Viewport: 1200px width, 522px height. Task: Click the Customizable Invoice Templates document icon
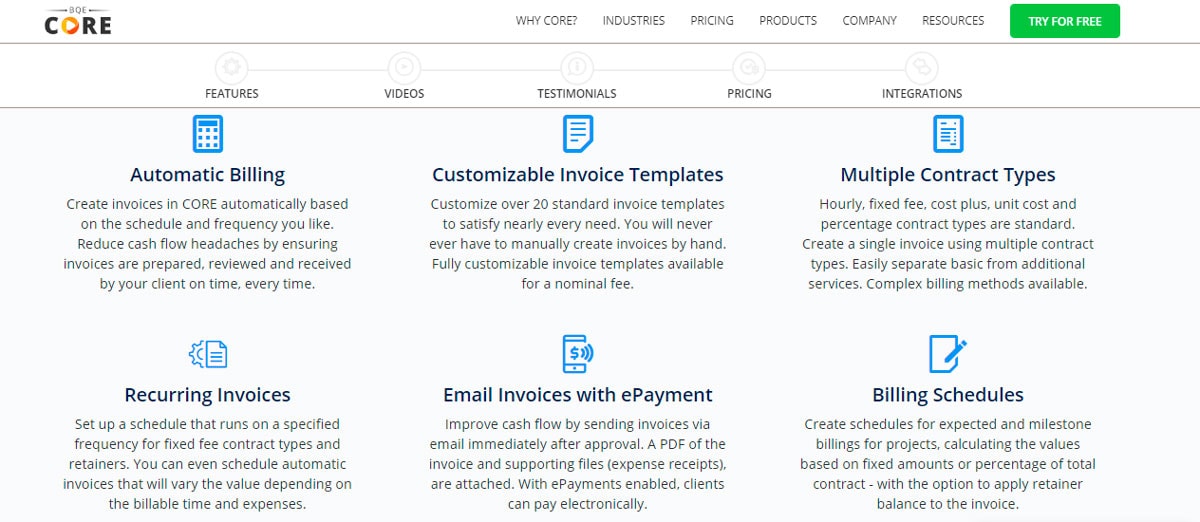pyautogui.click(x=577, y=133)
